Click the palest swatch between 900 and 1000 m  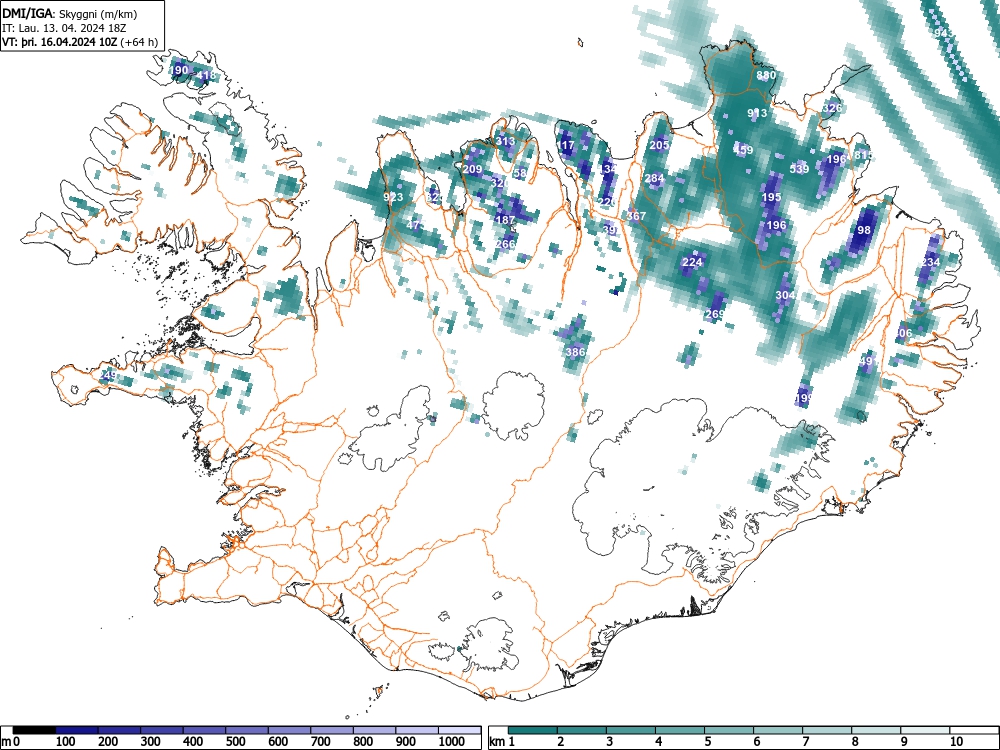(417, 730)
